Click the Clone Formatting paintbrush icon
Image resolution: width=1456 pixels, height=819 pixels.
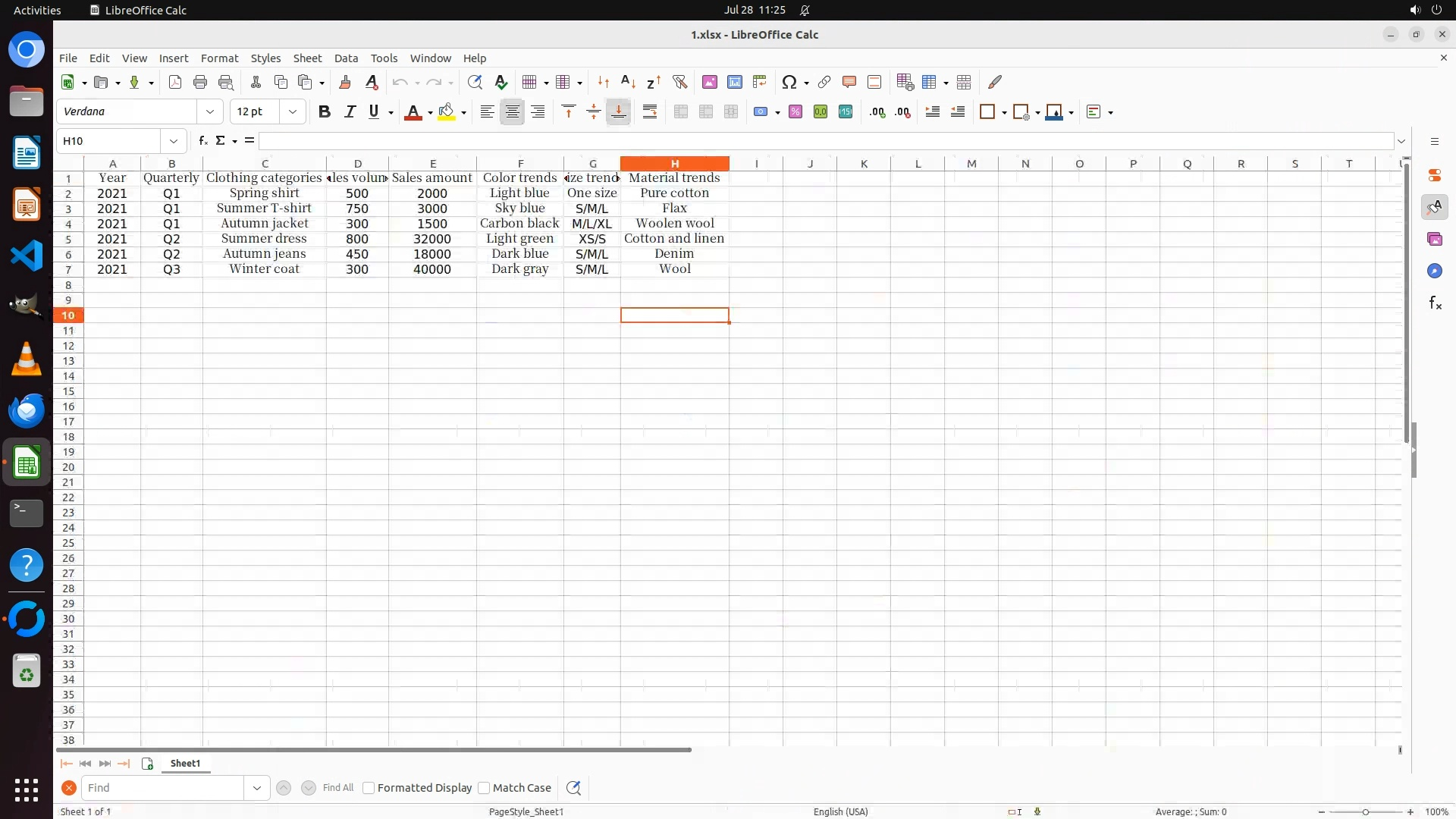(x=345, y=82)
